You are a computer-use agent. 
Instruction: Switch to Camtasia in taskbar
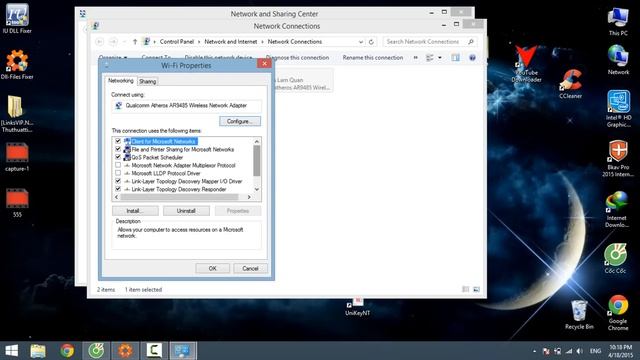click(154, 351)
